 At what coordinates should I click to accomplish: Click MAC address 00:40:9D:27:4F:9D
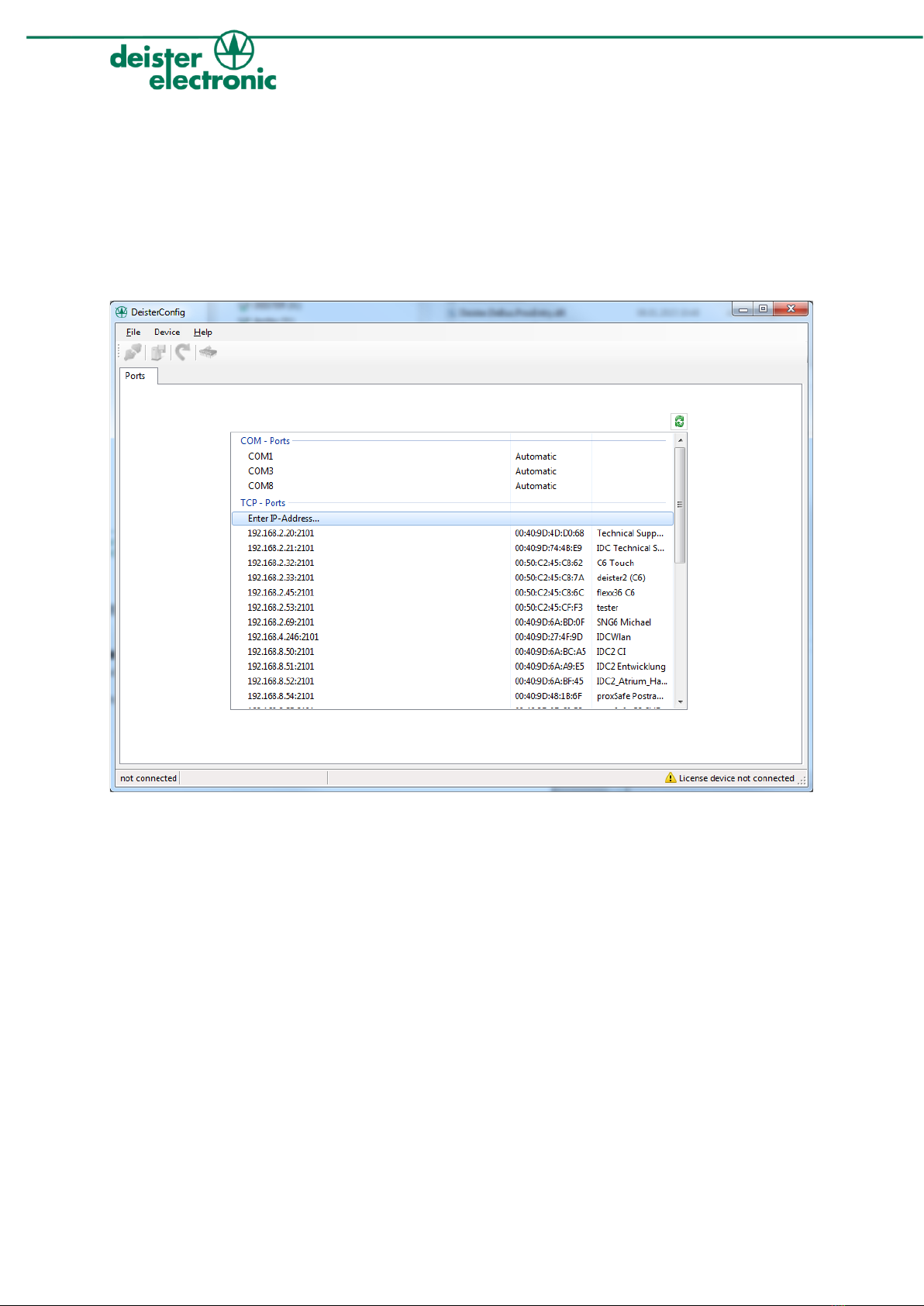(549, 637)
